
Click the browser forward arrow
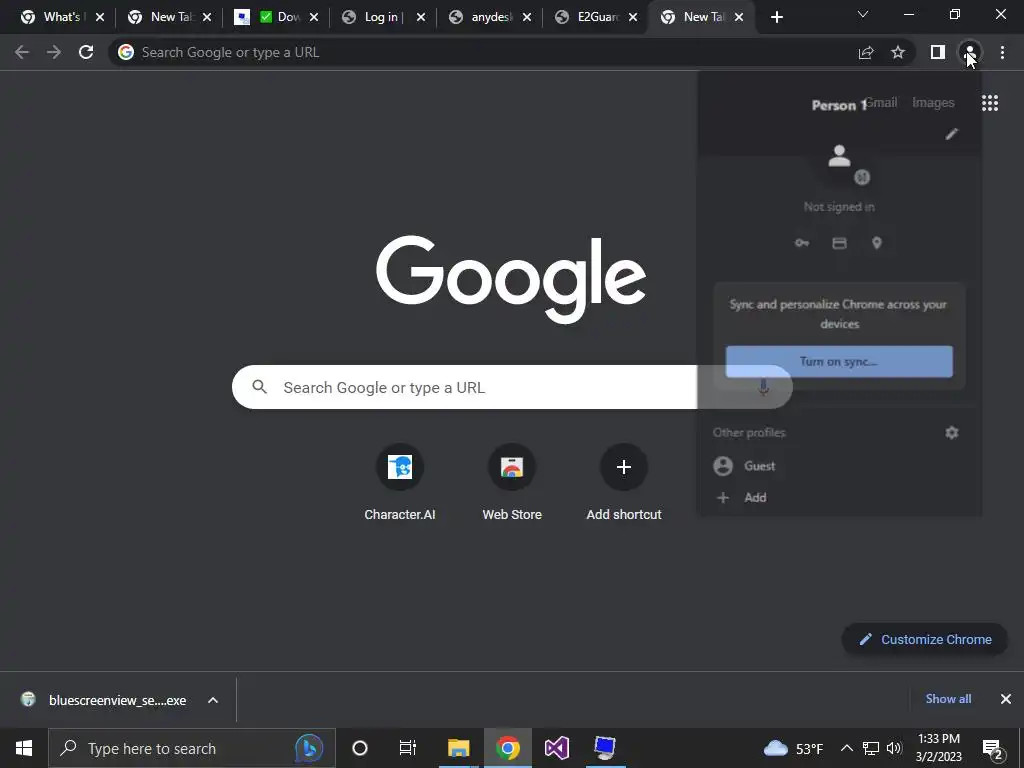54,52
